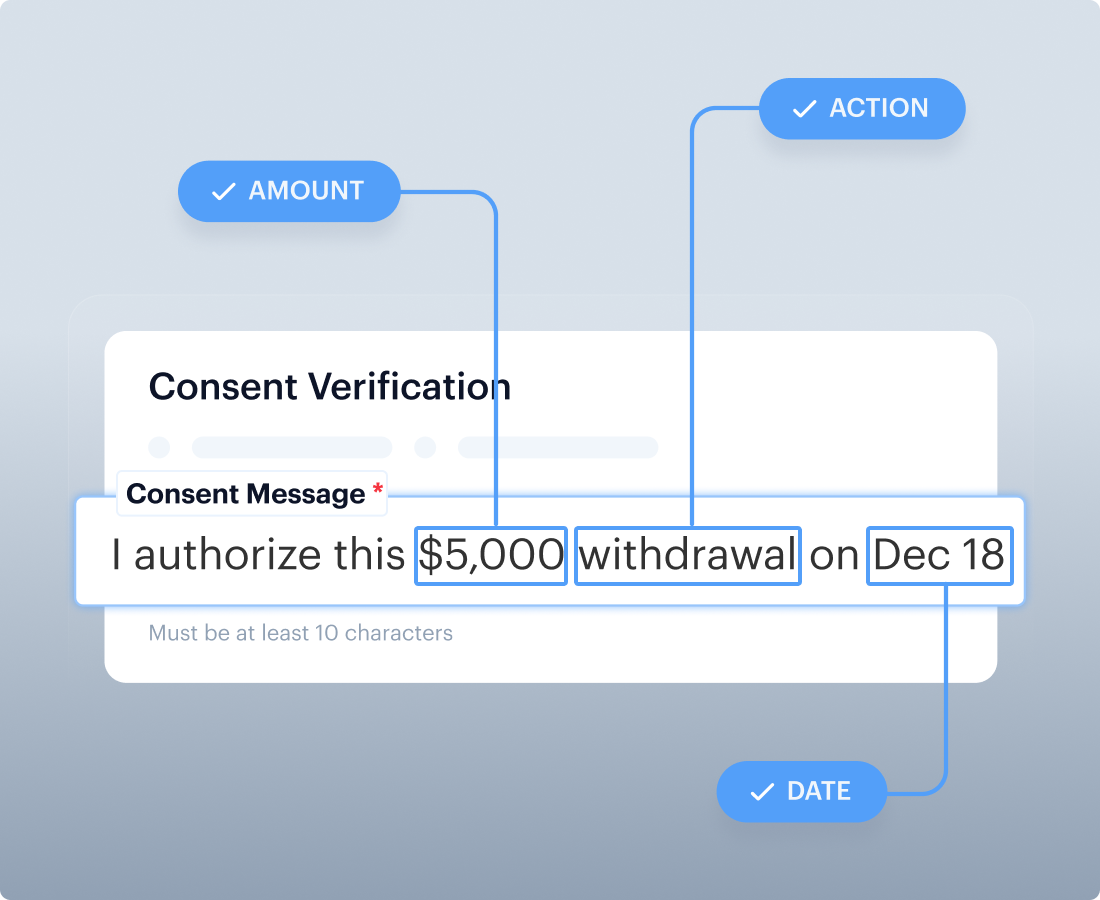Select the DATE label text
1100x900 pixels.
pyautogui.click(x=819, y=792)
